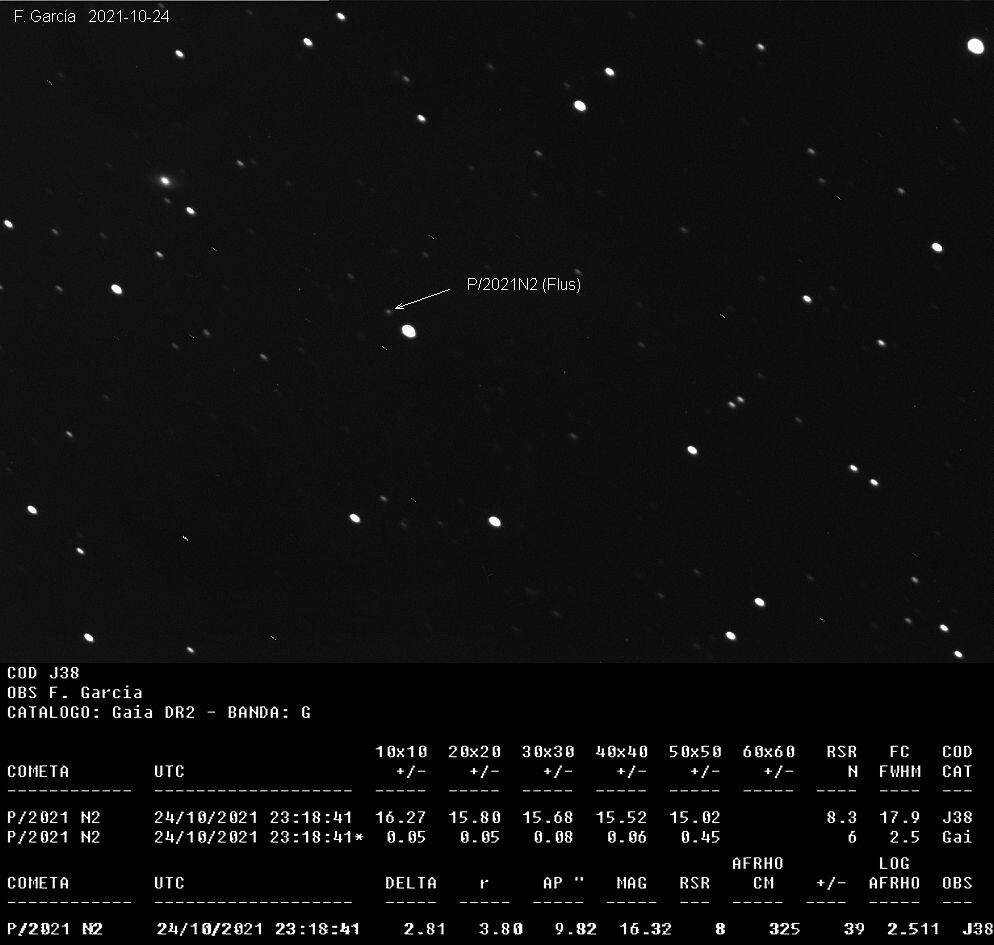
Task: Click the magnitude value '16.27'
Action: pos(401,818)
